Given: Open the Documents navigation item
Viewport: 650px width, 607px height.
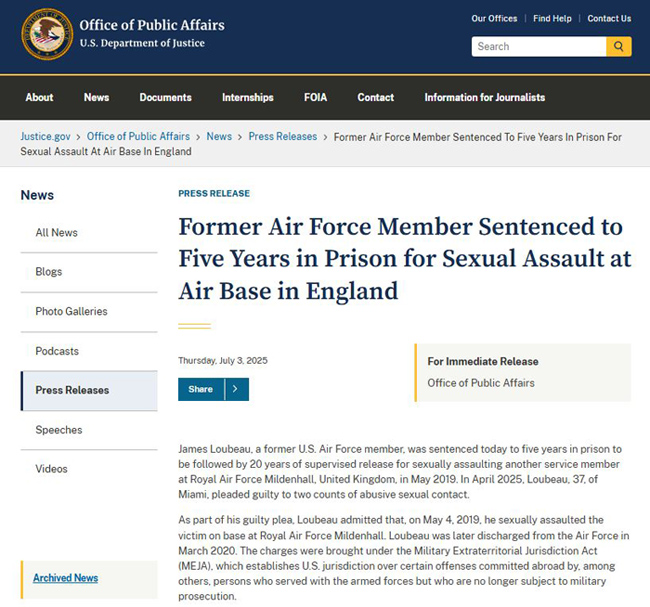Looking at the screenshot, I should [x=165, y=97].
